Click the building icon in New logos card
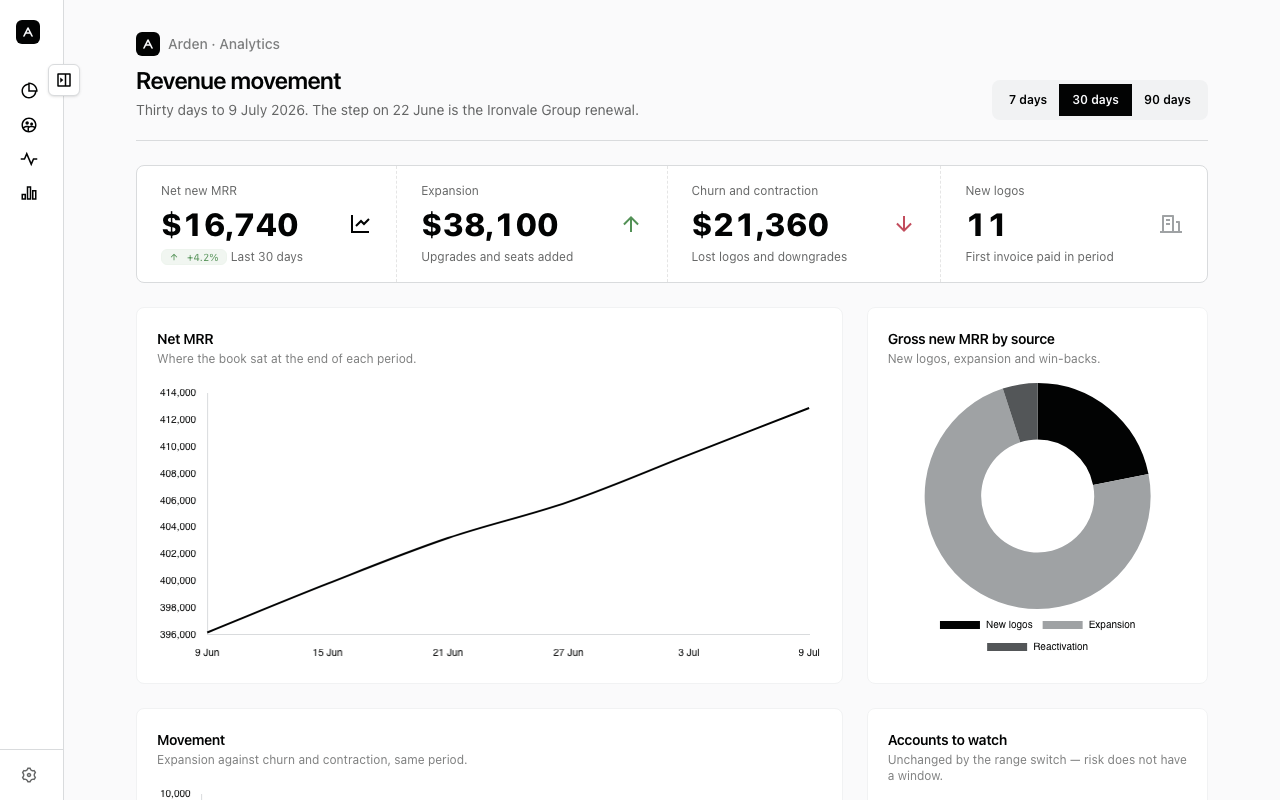 [x=1171, y=224]
